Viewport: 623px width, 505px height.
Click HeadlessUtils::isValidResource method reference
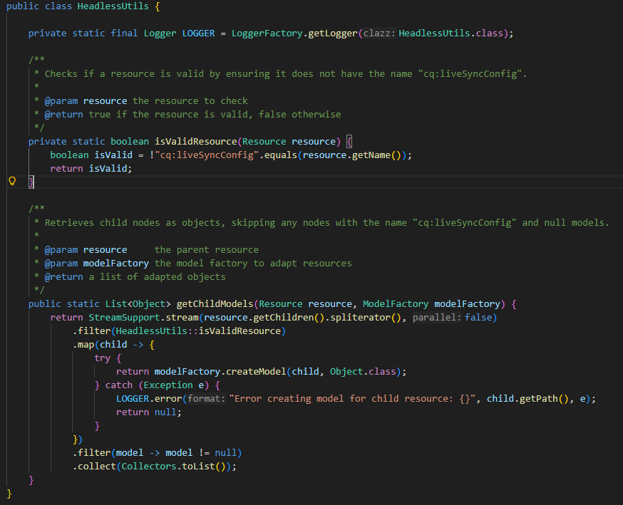pos(198,331)
